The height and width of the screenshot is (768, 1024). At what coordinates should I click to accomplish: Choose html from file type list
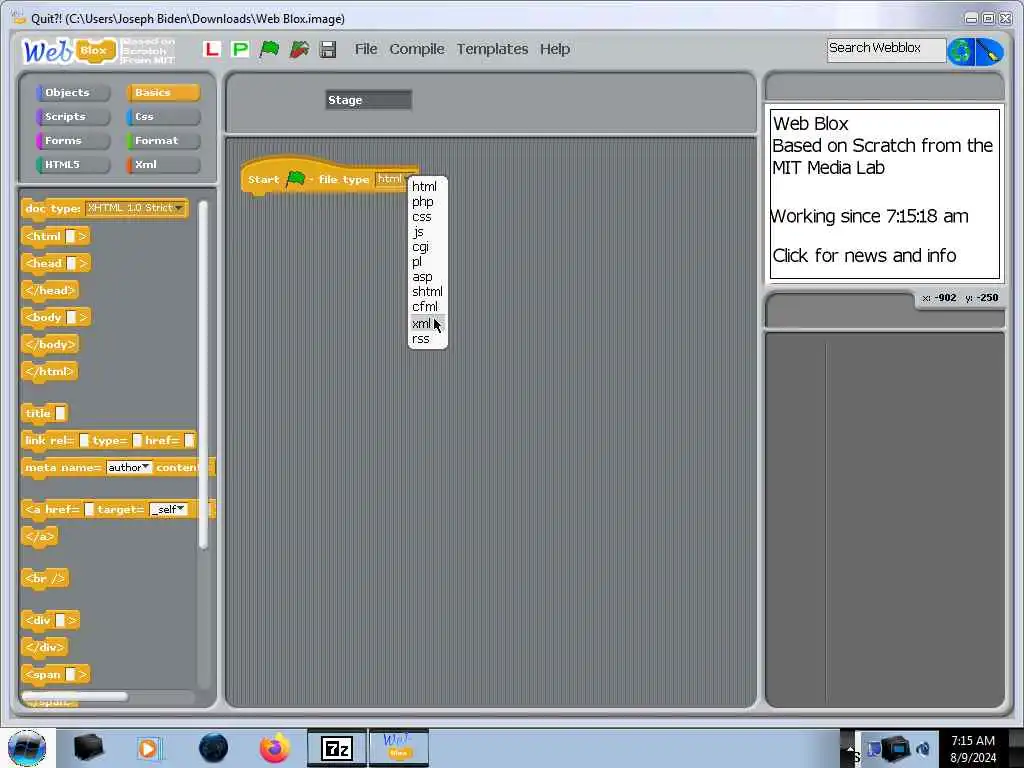pyautogui.click(x=424, y=187)
